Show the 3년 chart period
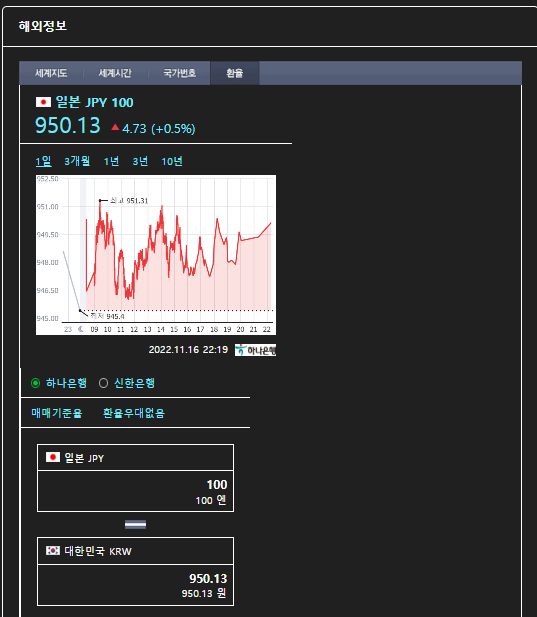The width and height of the screenshot is (537, 617). [x=140, y=161]
